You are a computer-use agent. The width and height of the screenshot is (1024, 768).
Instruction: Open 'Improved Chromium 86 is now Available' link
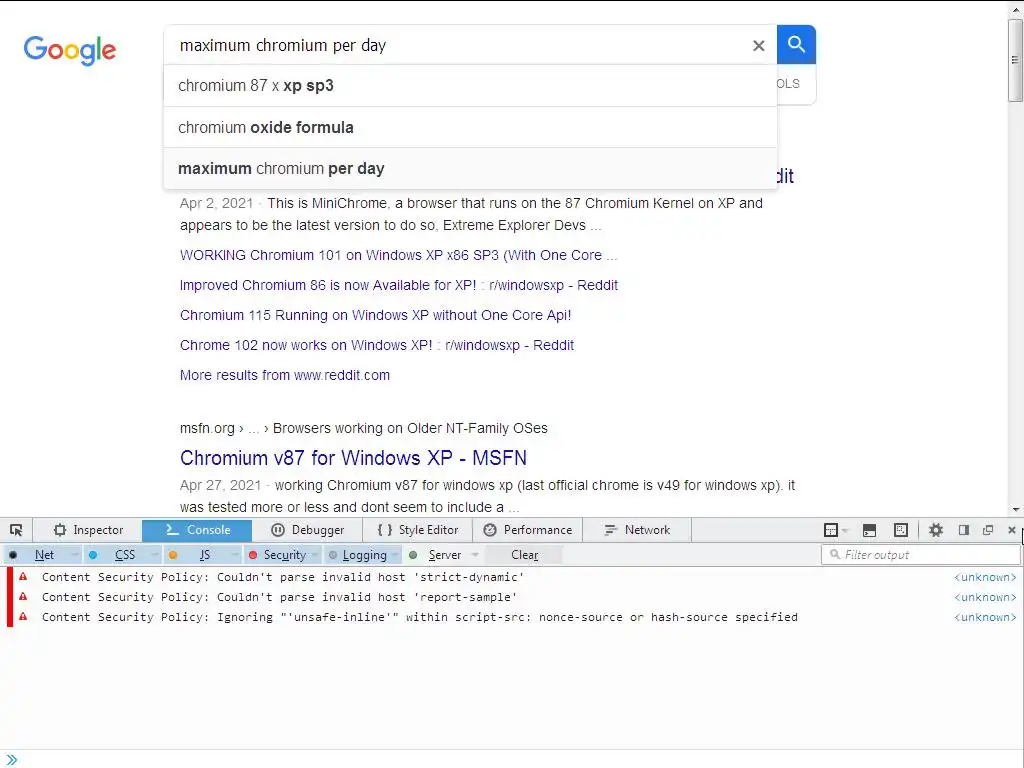tap(398, 285)
